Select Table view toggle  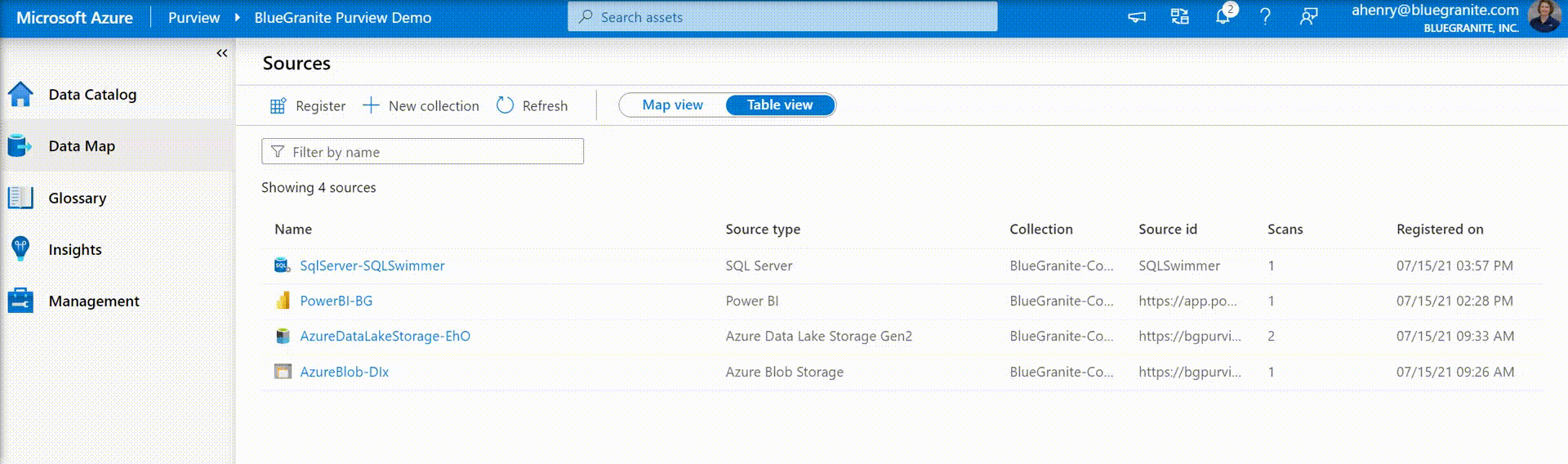[780, 105]
